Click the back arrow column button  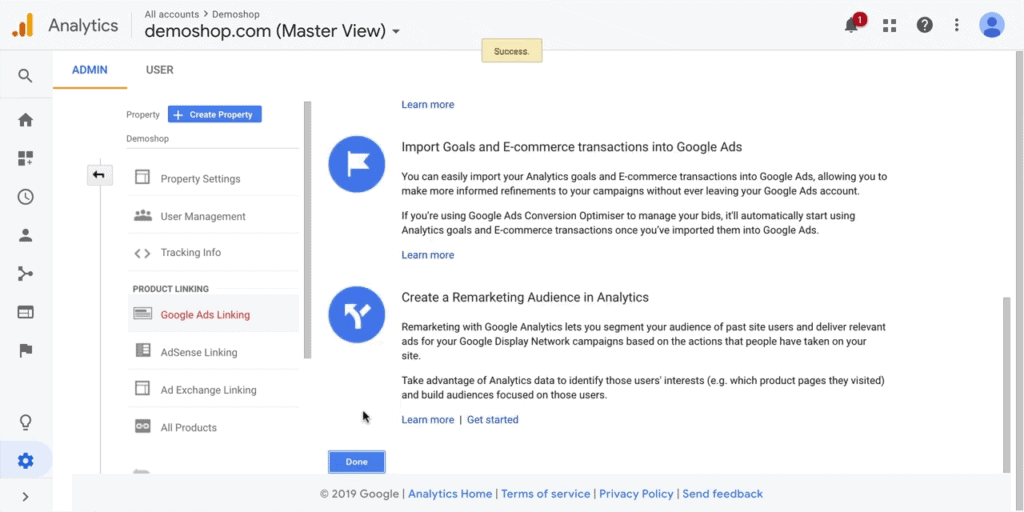(100, 175)
